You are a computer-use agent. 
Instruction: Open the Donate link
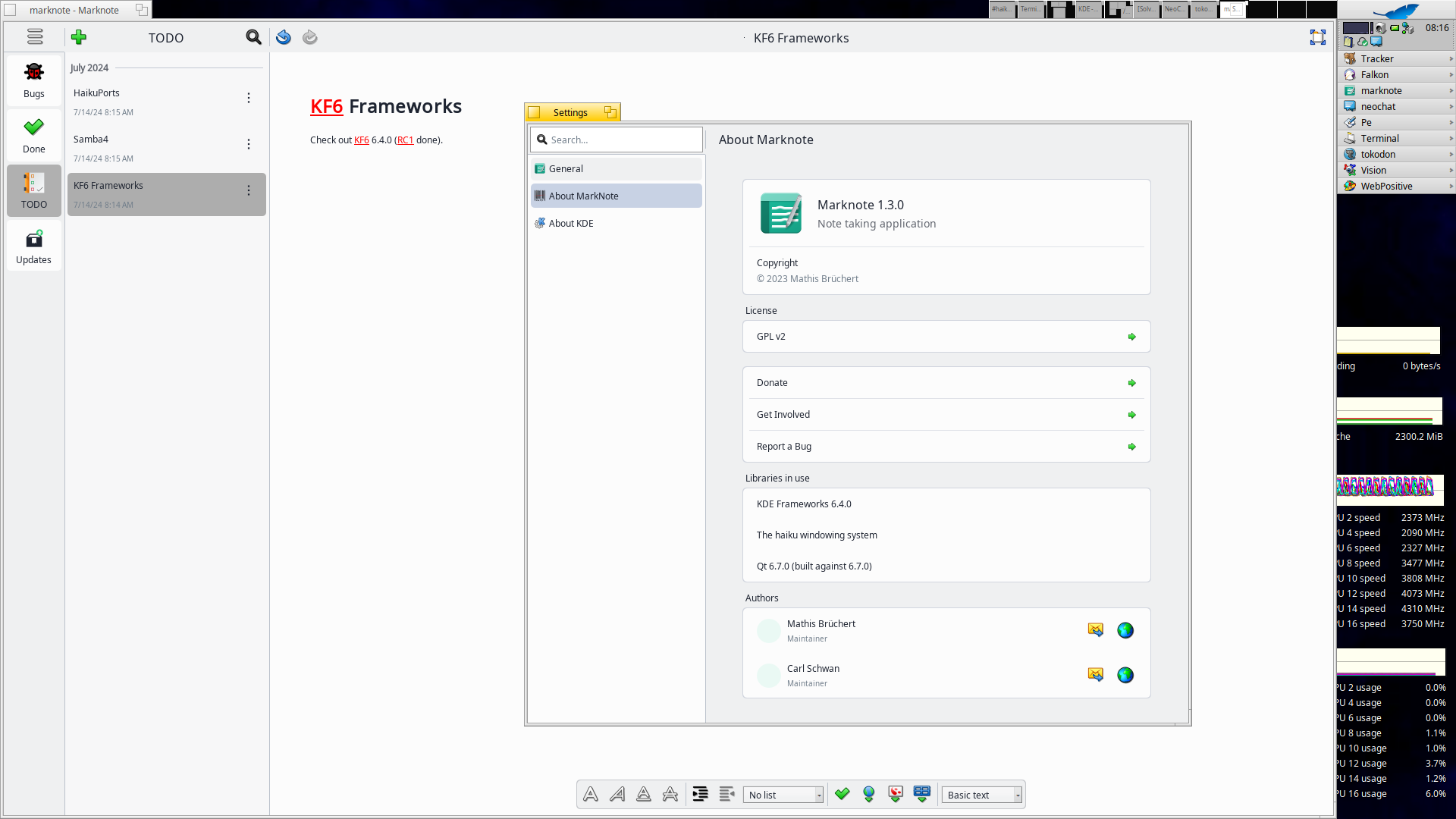coord(946,383)
